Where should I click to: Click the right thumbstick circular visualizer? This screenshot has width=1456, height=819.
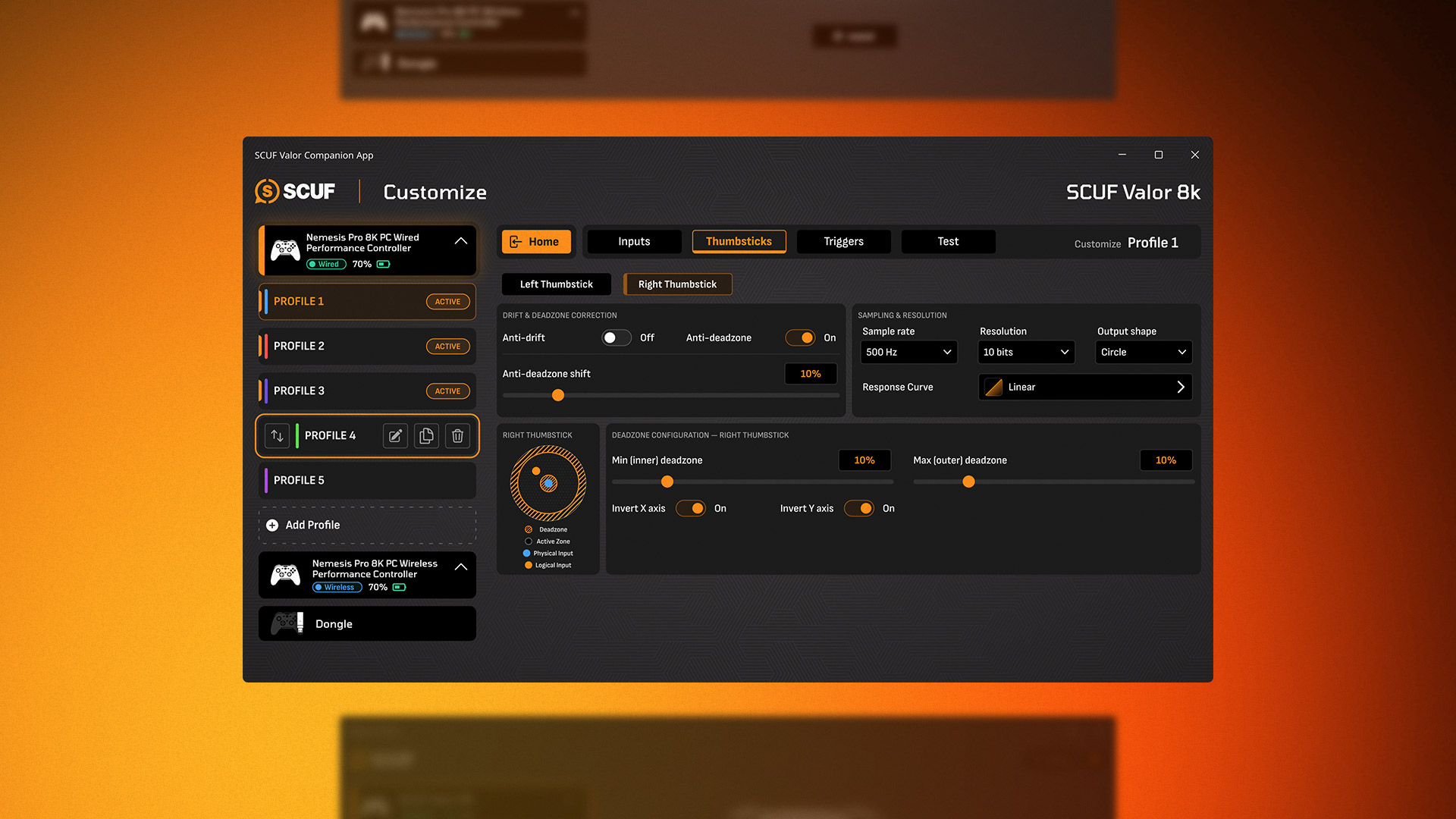548,483
